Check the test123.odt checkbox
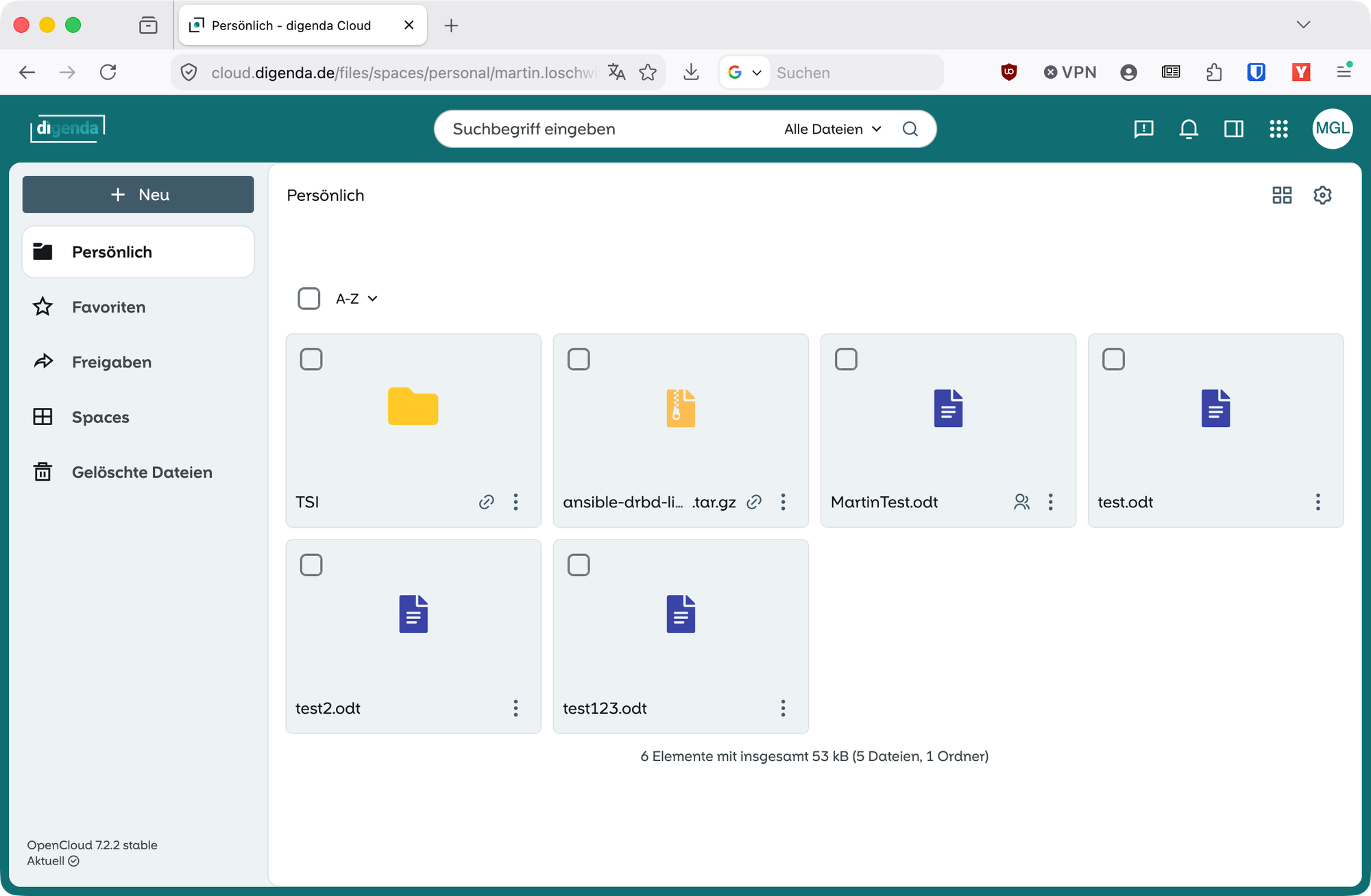The image size is (1371, 896). [x=579, y=565]
